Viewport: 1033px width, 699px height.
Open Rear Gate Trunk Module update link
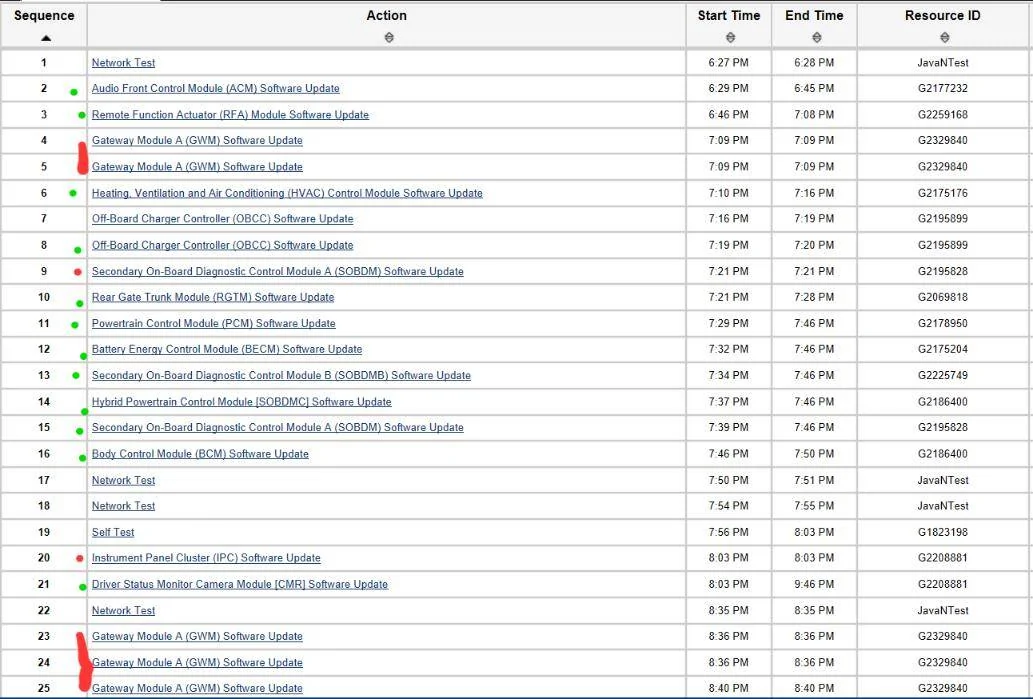213,297
